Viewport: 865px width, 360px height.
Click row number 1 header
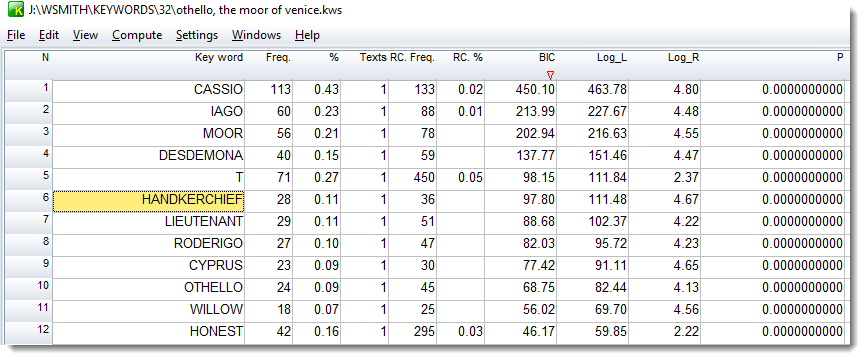(29, 90)
